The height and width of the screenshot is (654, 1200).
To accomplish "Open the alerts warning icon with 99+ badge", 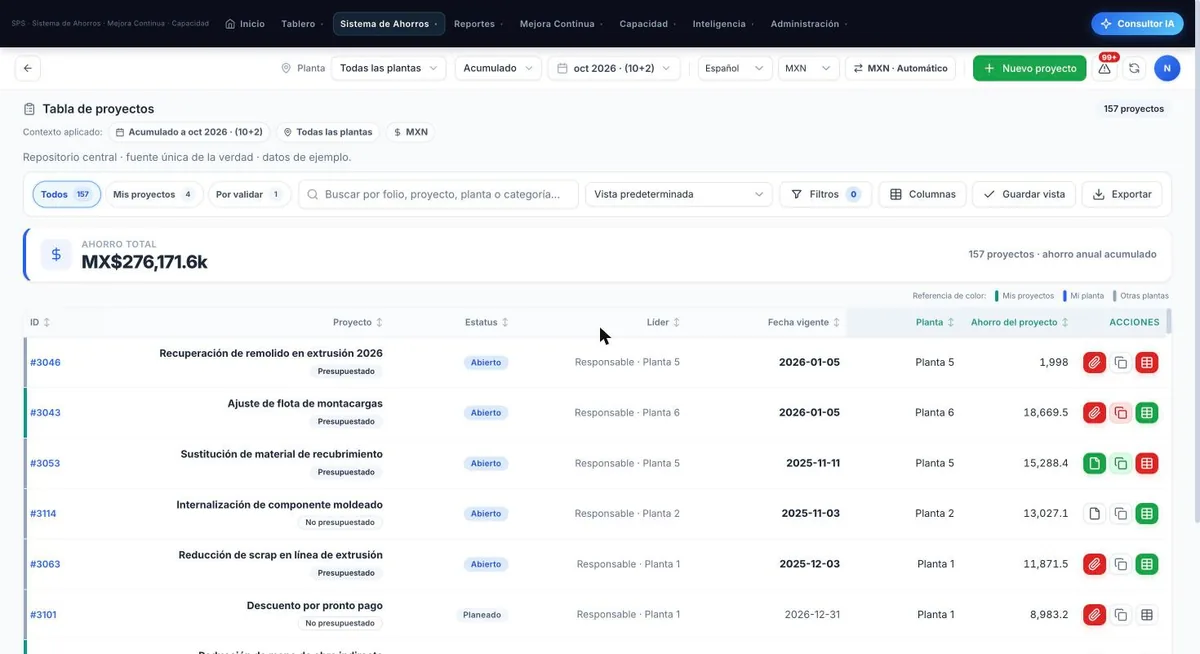I will [1105, 68].
